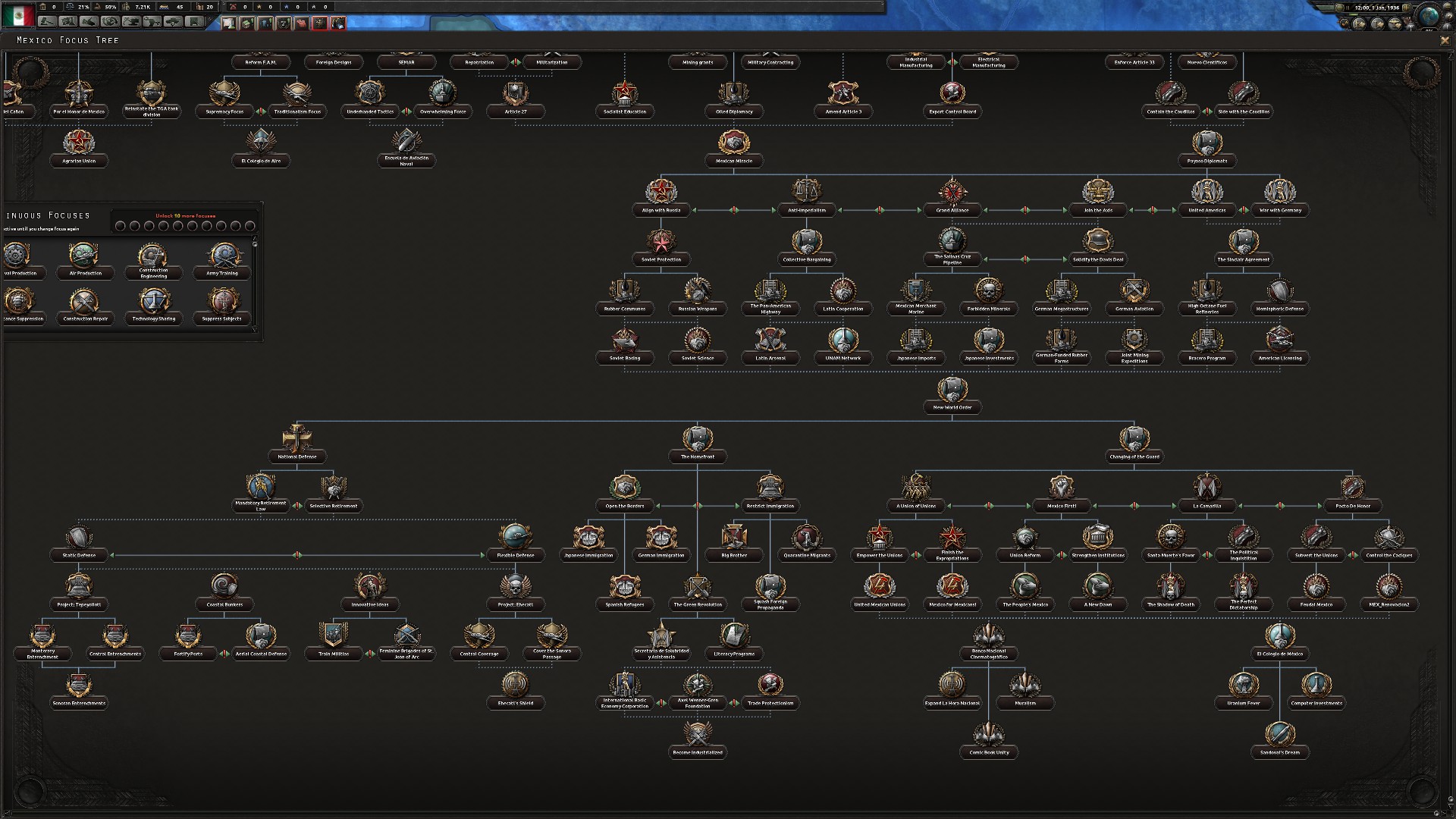Viewport: 1456px width, 819px height.
Task: Select the Coastal Bunkers focus icon
Action: 224,585
